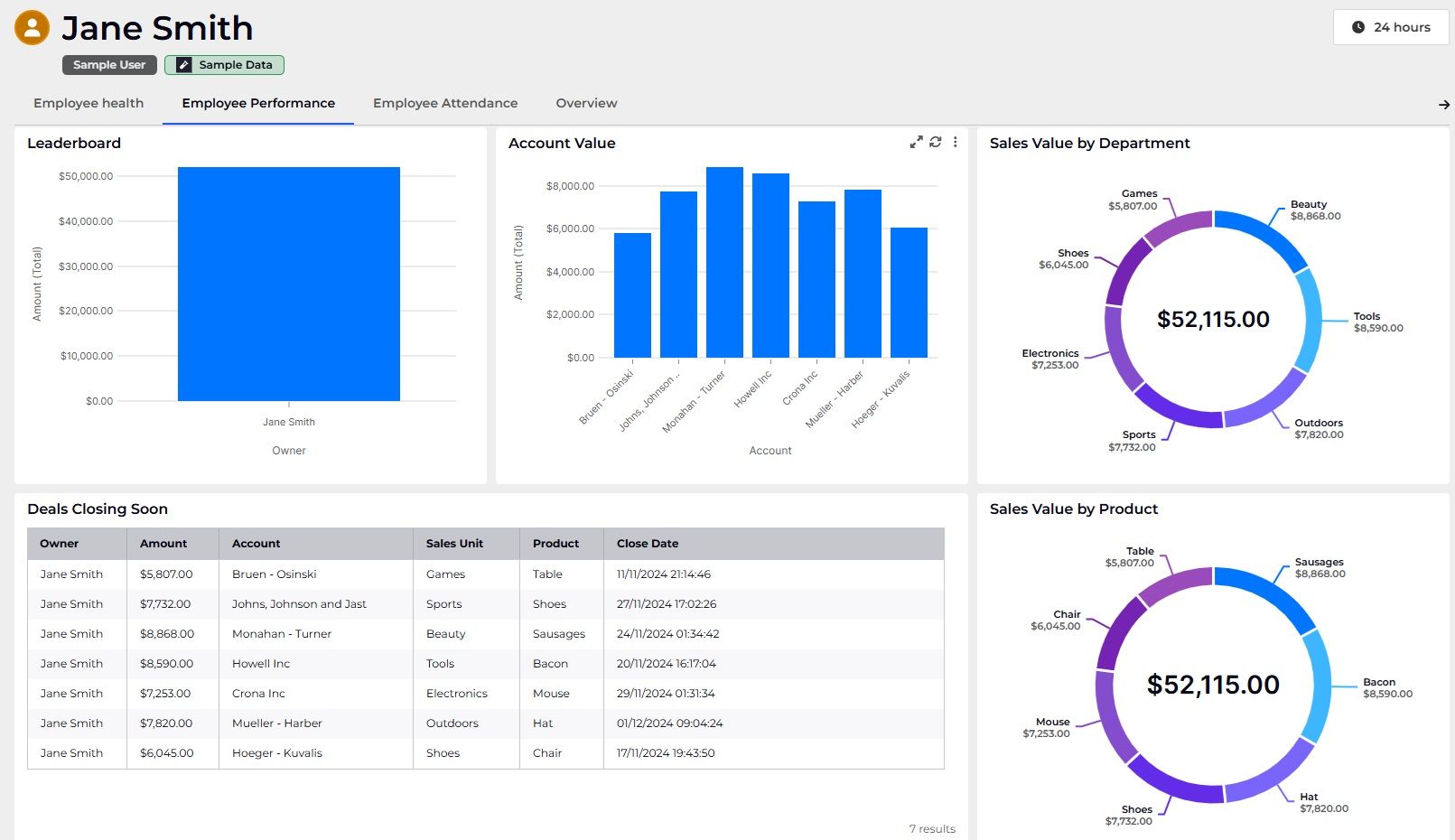
Task: Click the $52,115.00 total in product donut
Action: click(x=1213, y=685)
